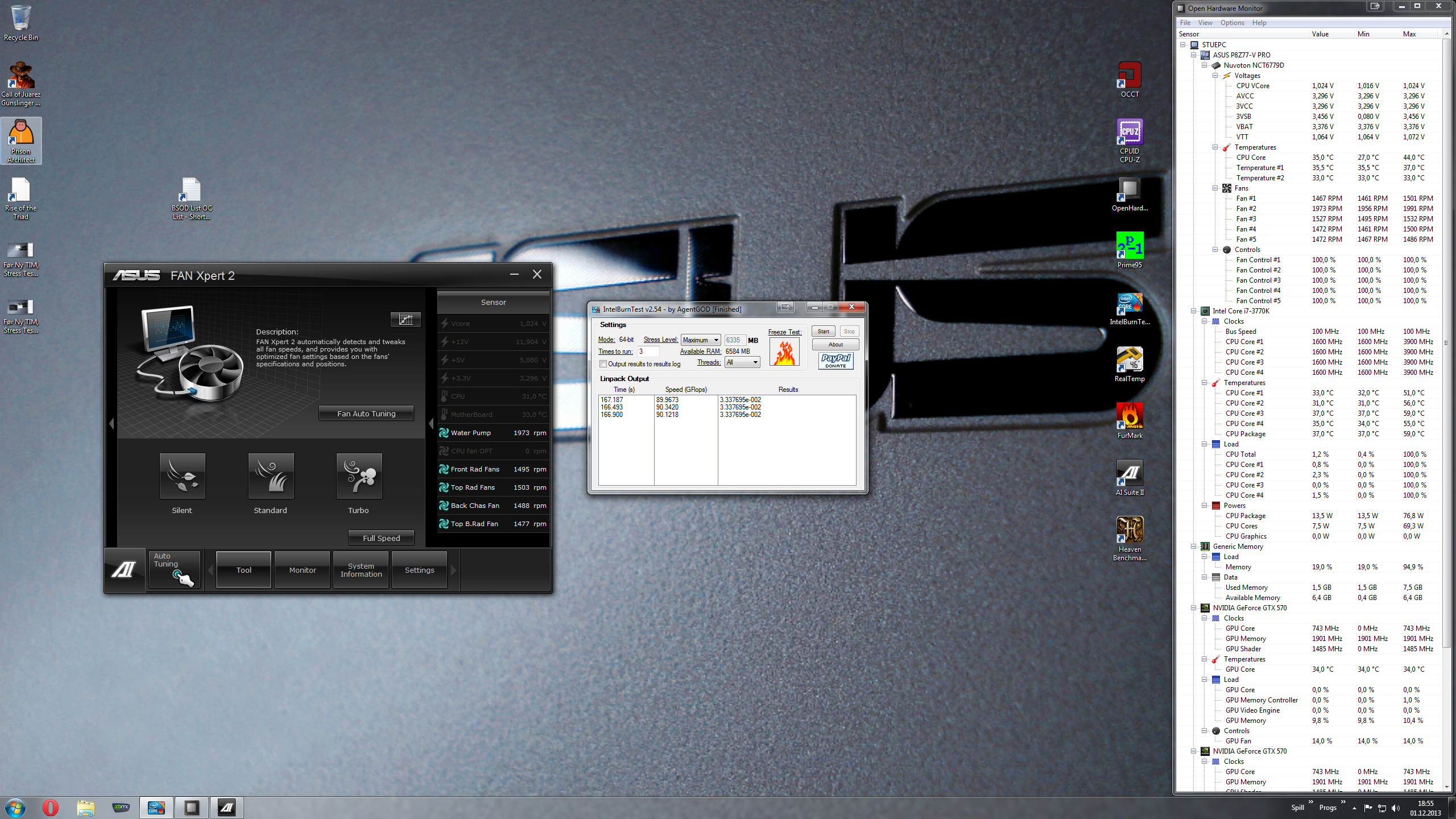Enable Output results to results.log checkbox

603,364
